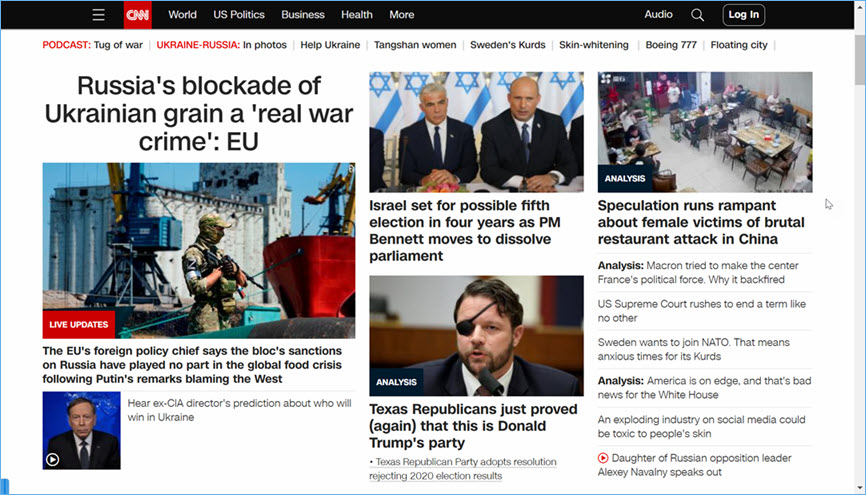Open the World section
866x495 pixels.
coord(182,15)
